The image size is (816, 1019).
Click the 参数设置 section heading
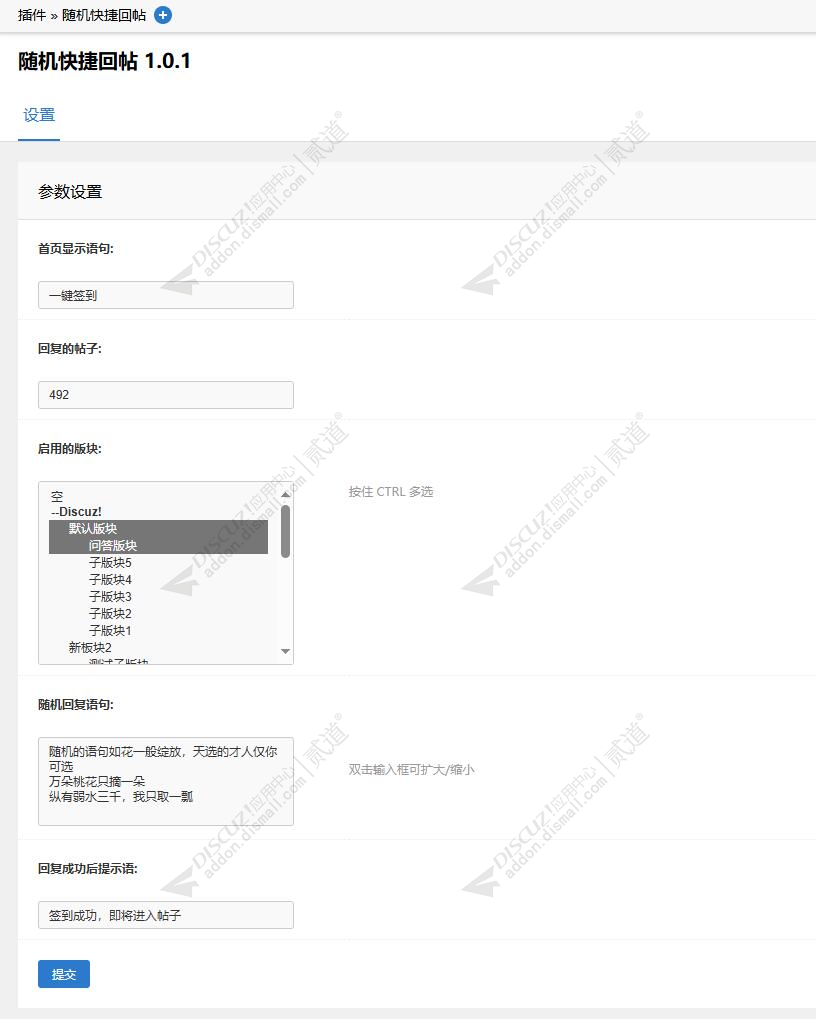tap(70, 192)
